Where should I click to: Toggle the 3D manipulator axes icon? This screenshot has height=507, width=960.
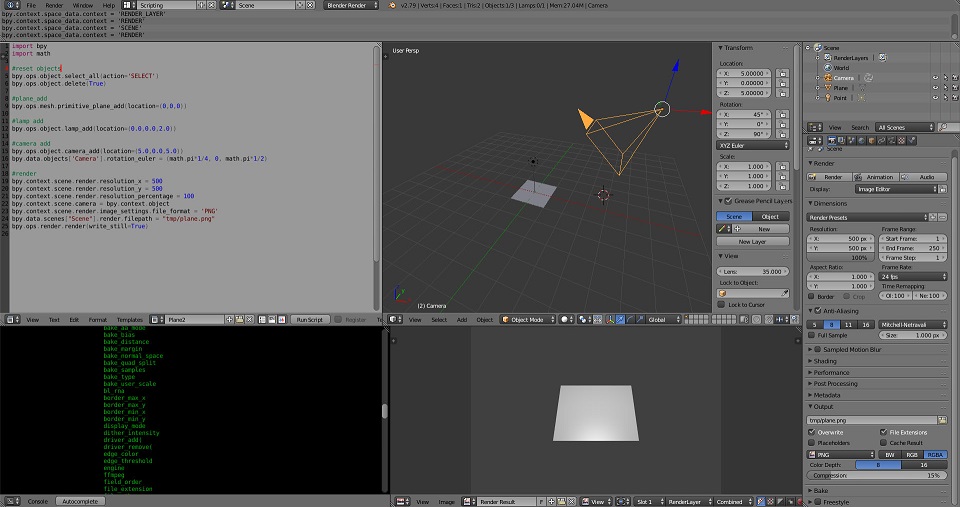[610, 319]
